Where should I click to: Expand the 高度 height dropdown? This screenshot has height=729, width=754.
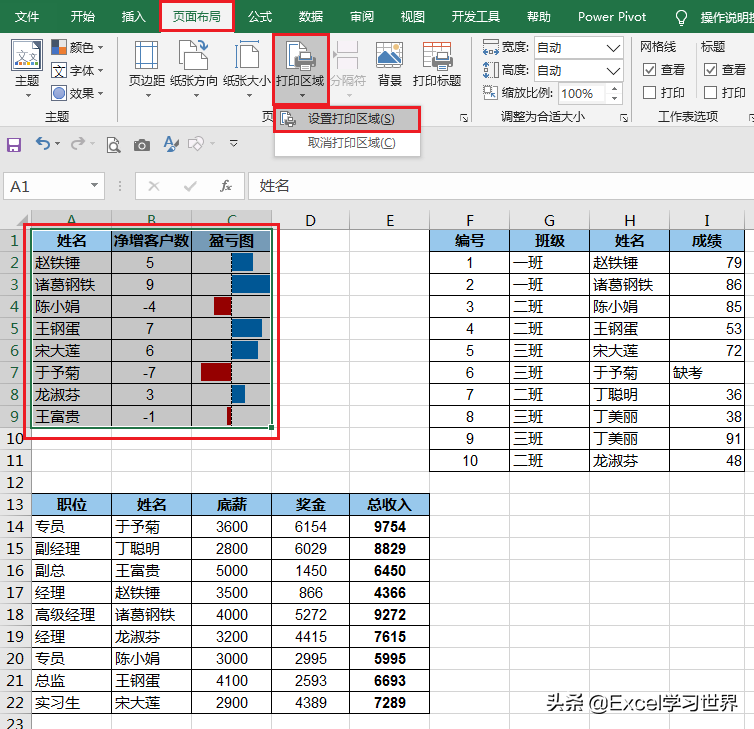coord(613,71)
